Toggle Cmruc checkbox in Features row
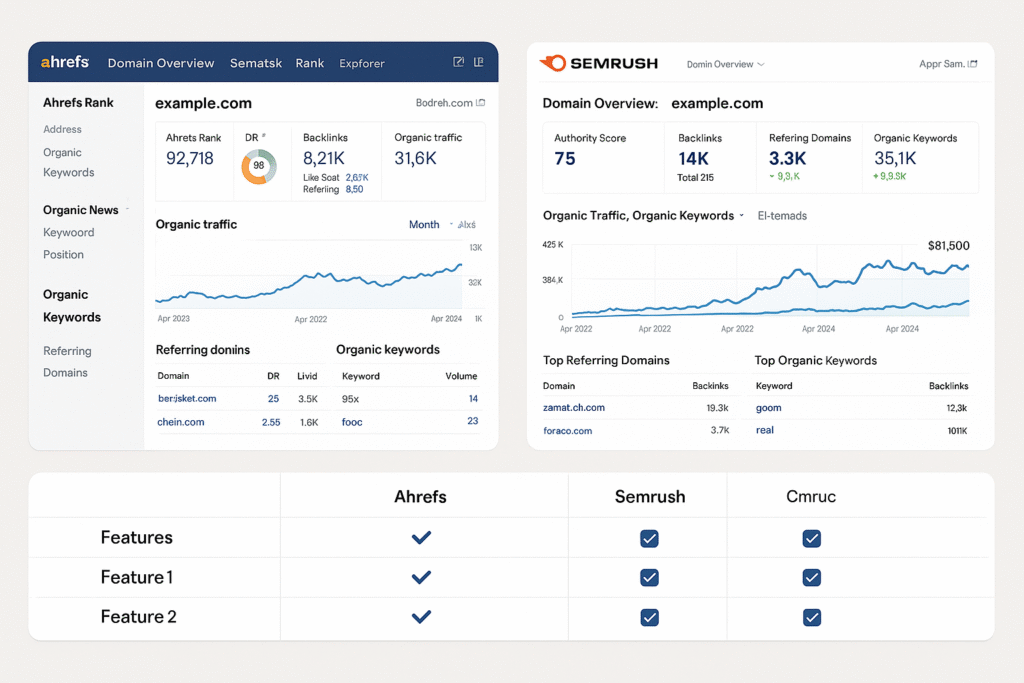The height and width of the screenshot is (683, 1024). pos(812,539)
